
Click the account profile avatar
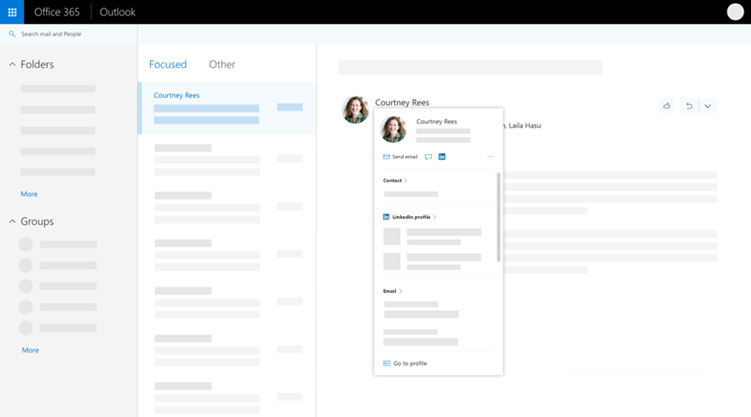coord(735,12)
